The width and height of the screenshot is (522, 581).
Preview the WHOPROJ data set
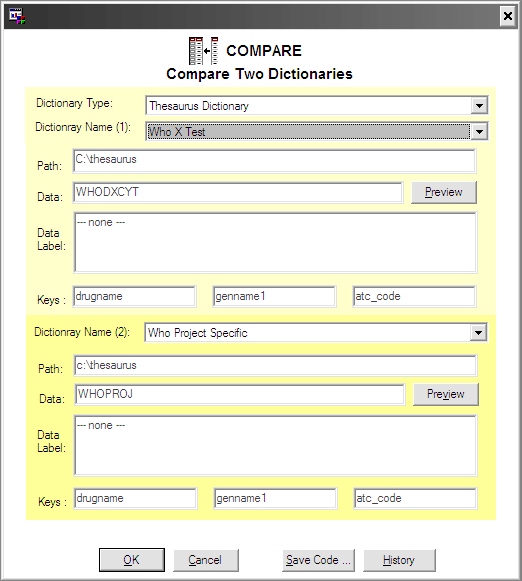pos(446,394)
